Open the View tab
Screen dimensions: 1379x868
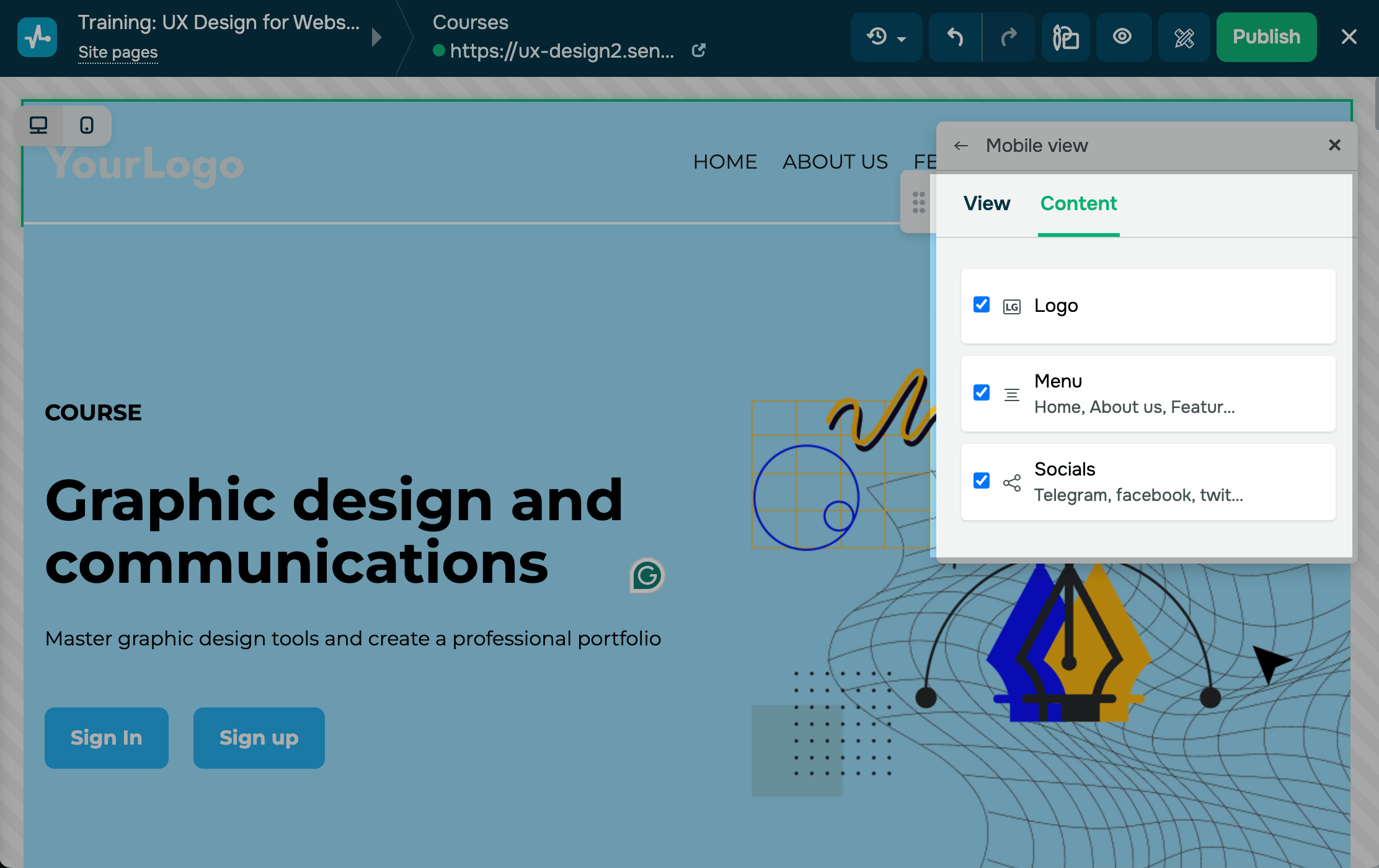tap(987, 203)
